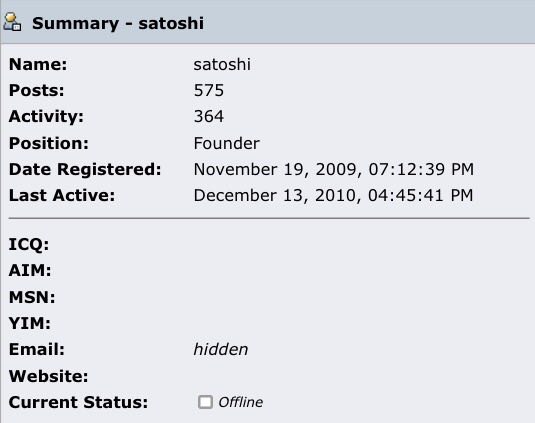Image resolution: width=535 pixels, height=423 pixels.
Task: Click the ICQ: field label
Action: [29, 245]
